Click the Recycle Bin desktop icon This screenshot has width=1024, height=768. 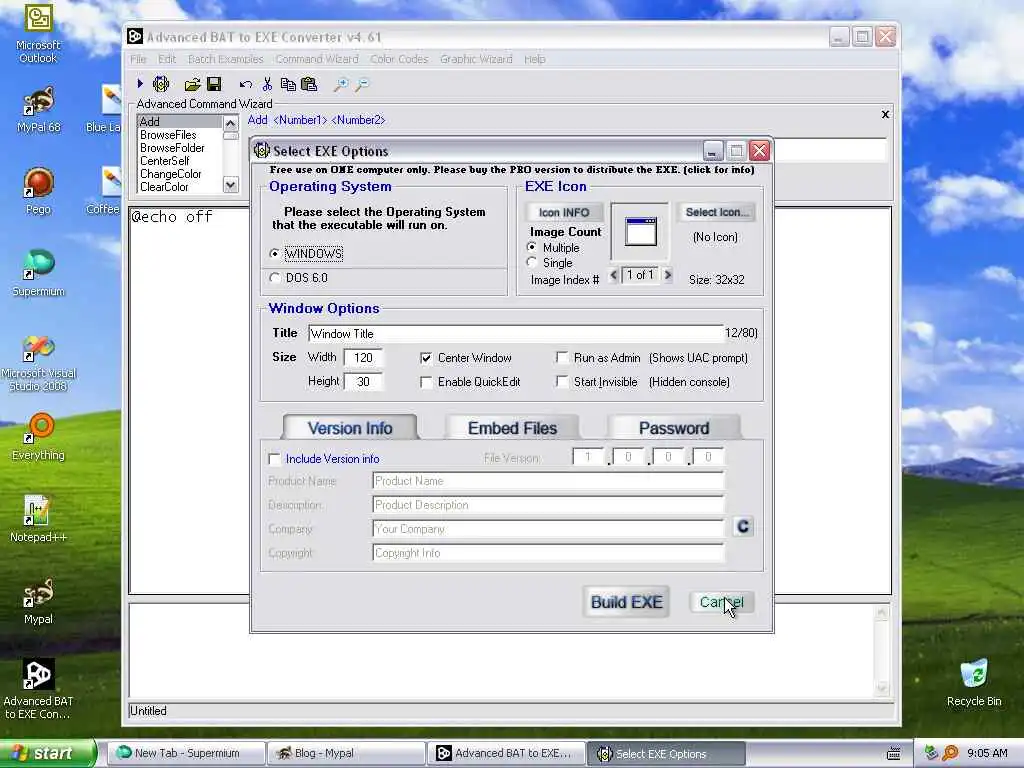click(974, 683)
